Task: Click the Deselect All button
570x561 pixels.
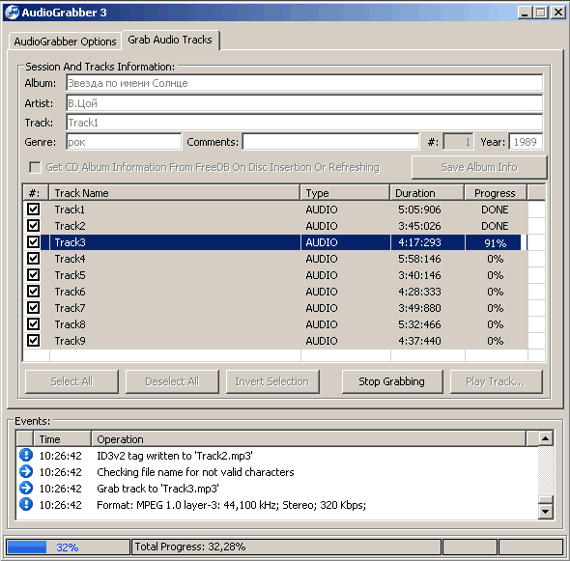Action: click(x=172, y=381)
